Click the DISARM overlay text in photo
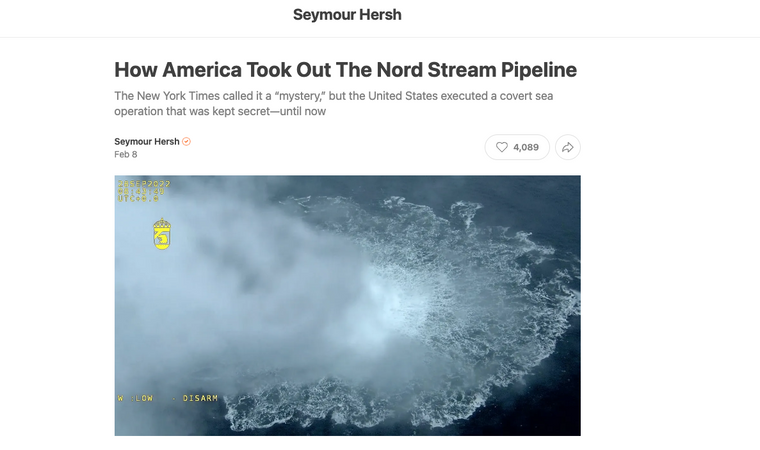 point(200,398)
